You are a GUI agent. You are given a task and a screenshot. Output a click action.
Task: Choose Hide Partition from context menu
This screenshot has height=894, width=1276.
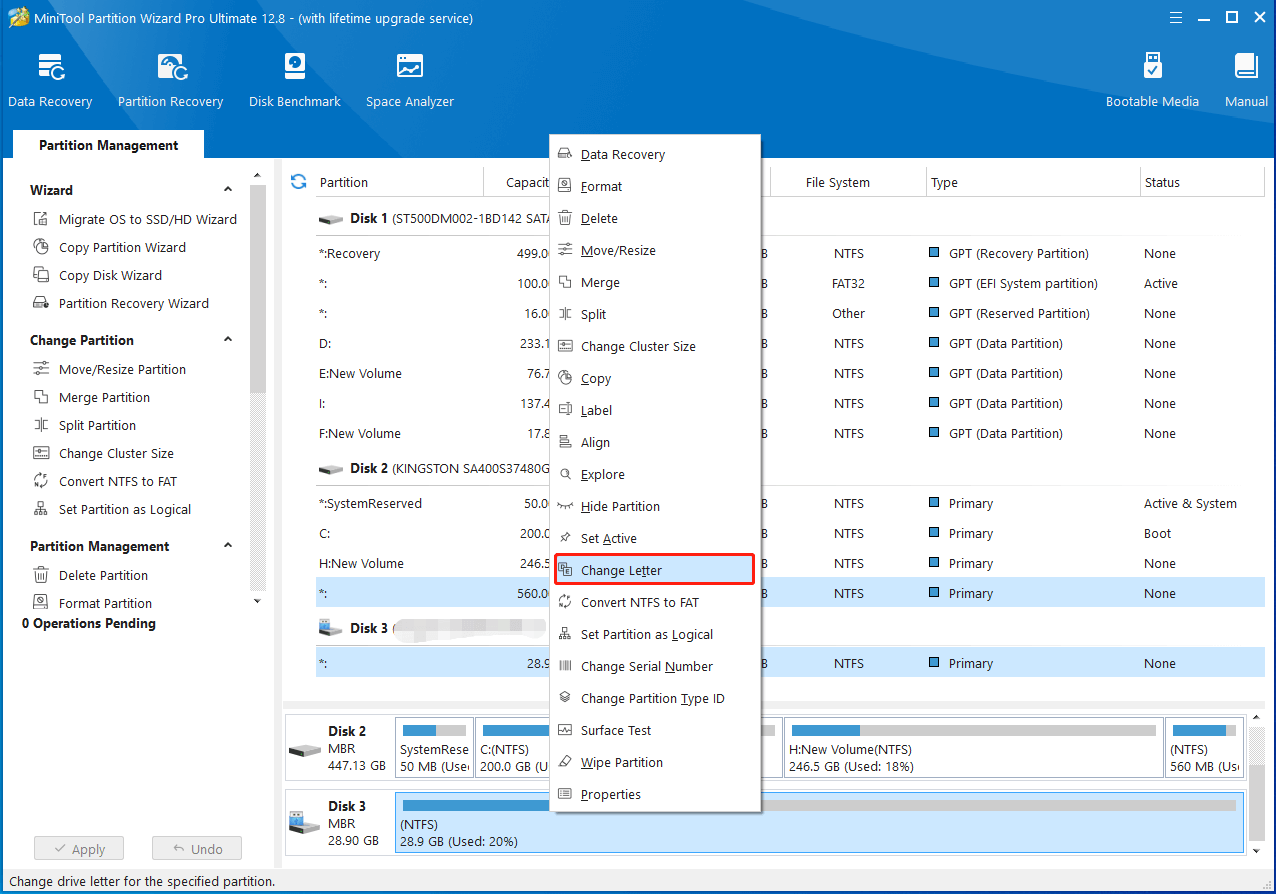pos(655,506)
